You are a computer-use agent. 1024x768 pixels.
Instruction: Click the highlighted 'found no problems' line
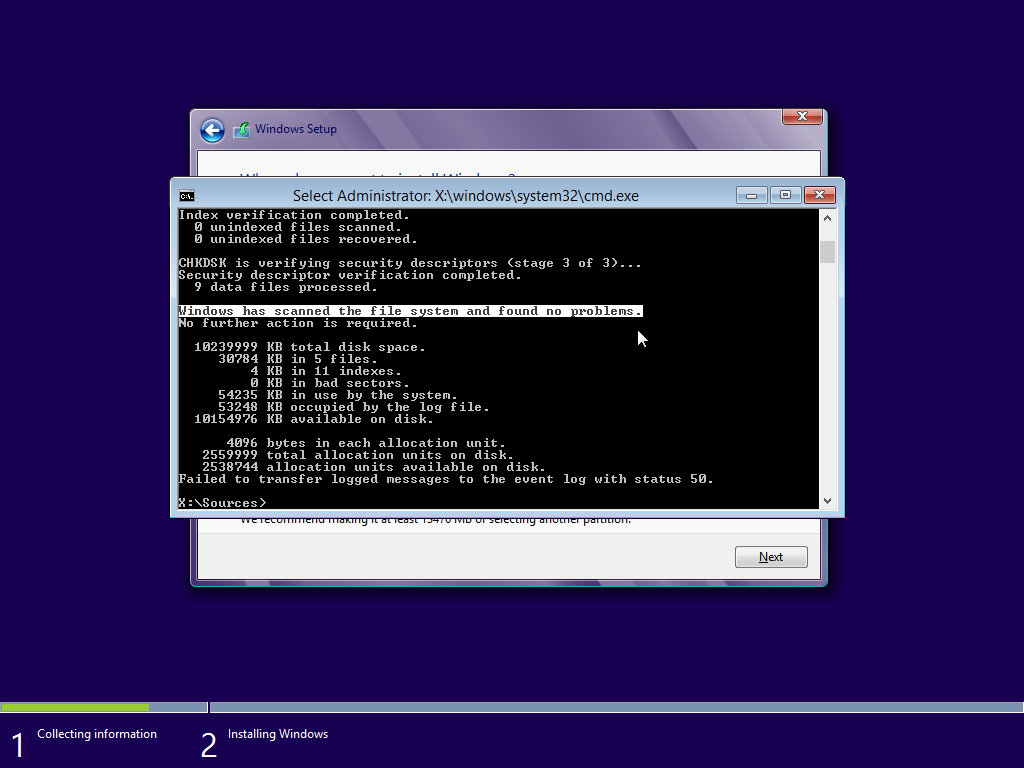(x=410, y=311)
